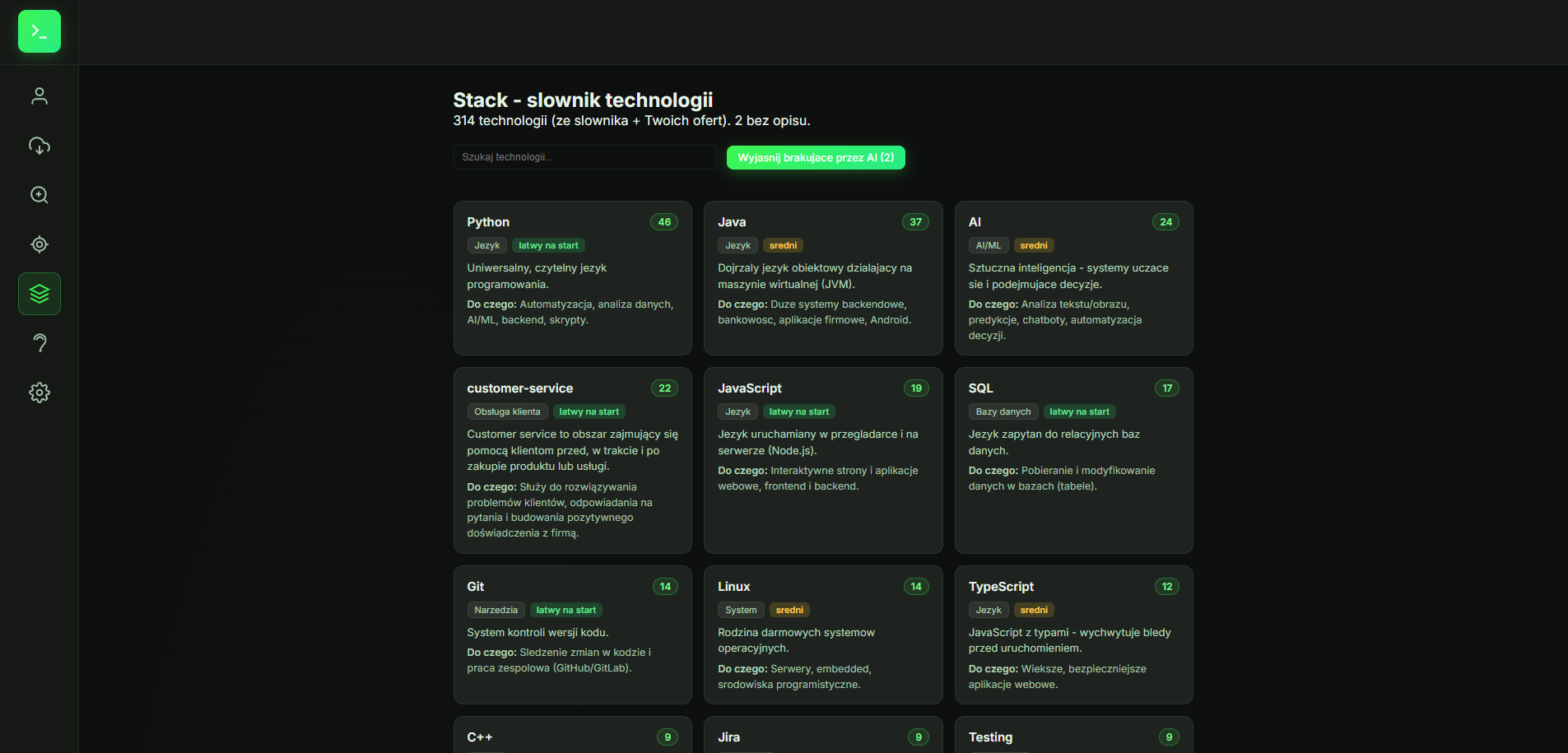This screenshot has height=753, width=1568.
Task: Click the customer-service card title
Action: [x=520, y=388]
